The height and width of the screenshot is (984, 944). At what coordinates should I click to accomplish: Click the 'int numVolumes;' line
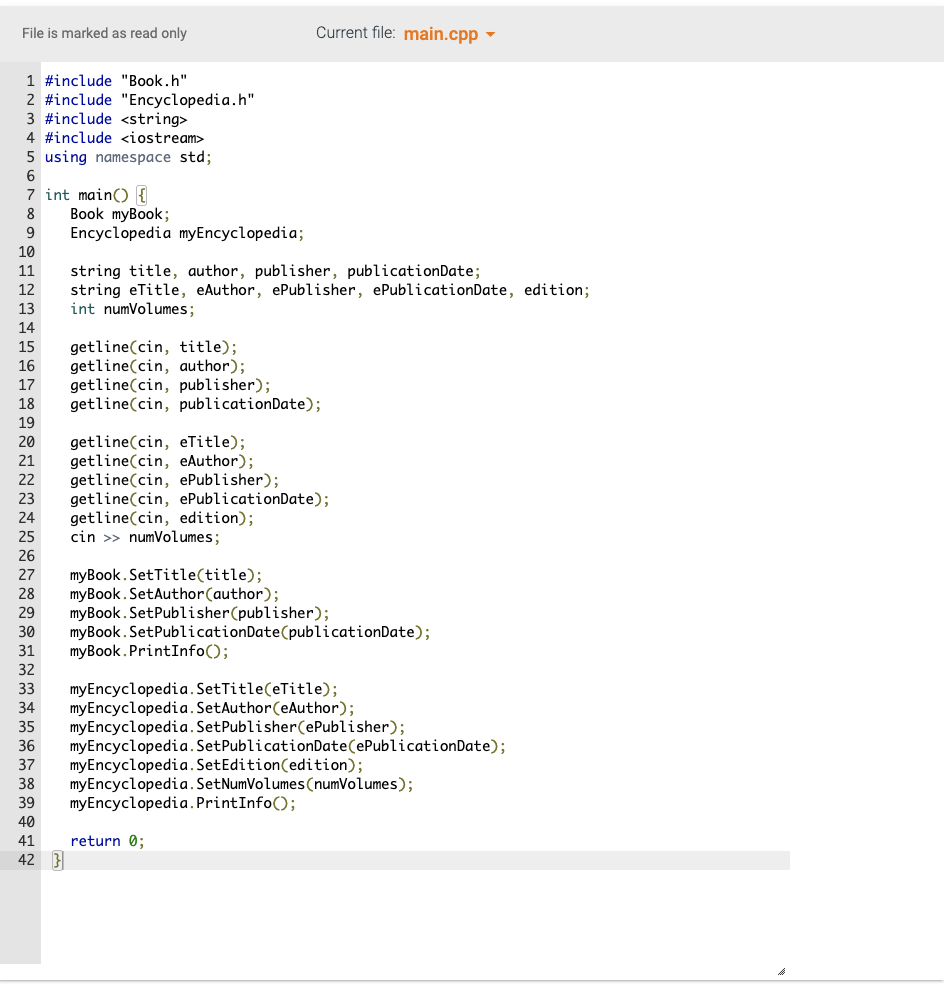tap(132, 309)
